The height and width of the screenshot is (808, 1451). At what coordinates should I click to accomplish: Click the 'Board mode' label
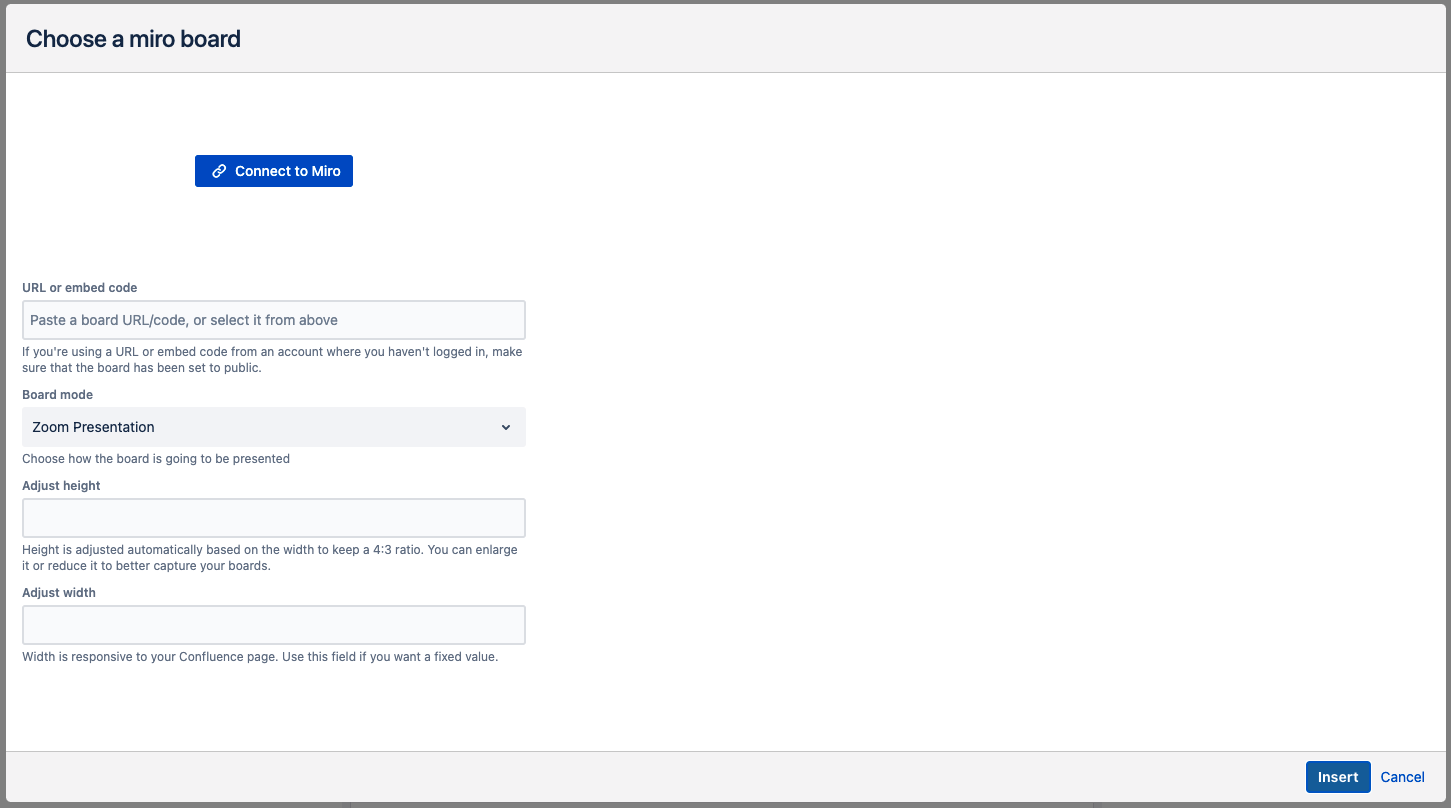[58, 395]
